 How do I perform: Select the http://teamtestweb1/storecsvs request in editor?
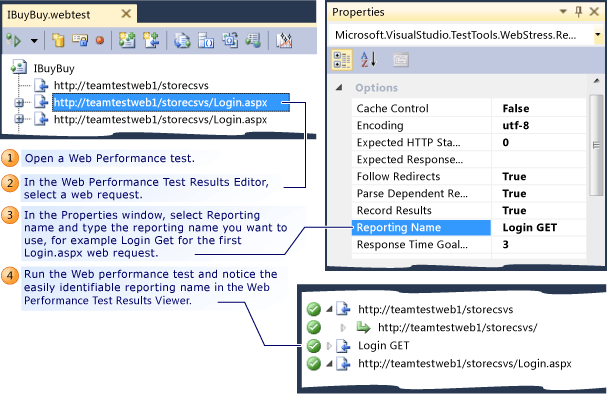(131, 86)
